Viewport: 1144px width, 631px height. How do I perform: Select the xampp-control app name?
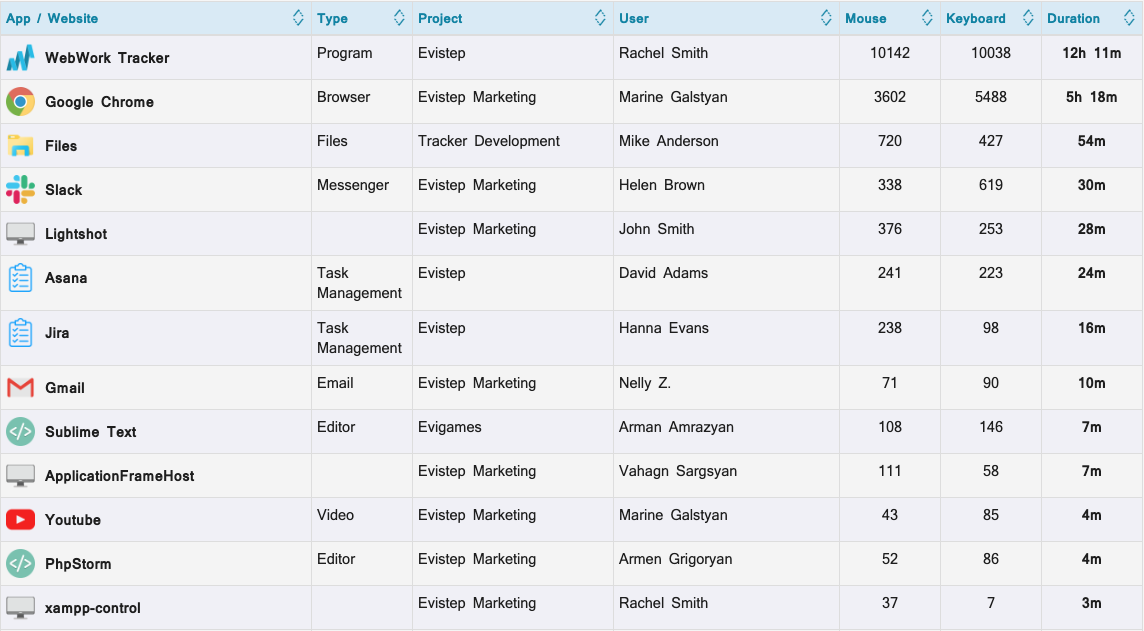[93, 608]
